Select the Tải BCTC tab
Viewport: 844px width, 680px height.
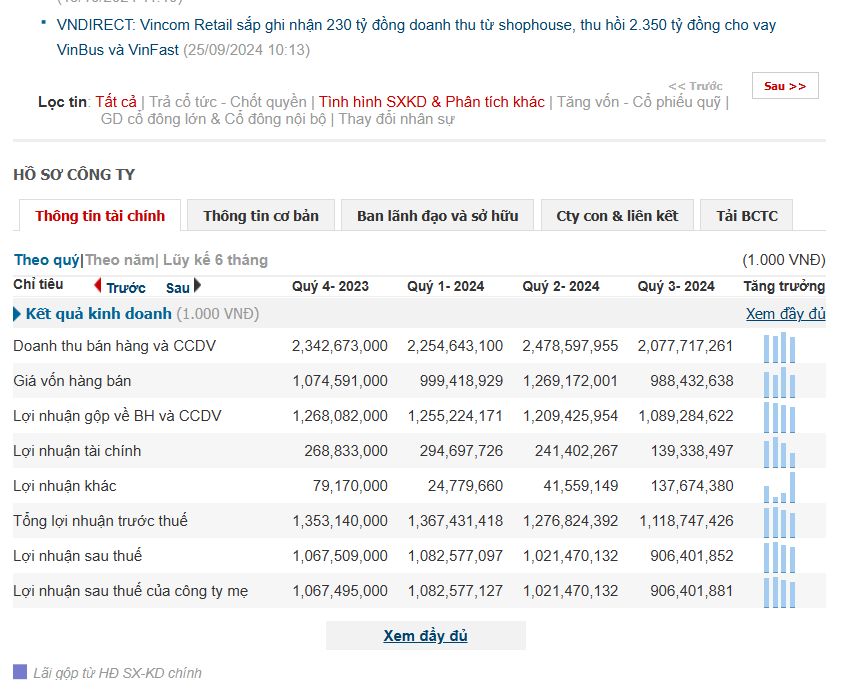click(x=746, y=216)
